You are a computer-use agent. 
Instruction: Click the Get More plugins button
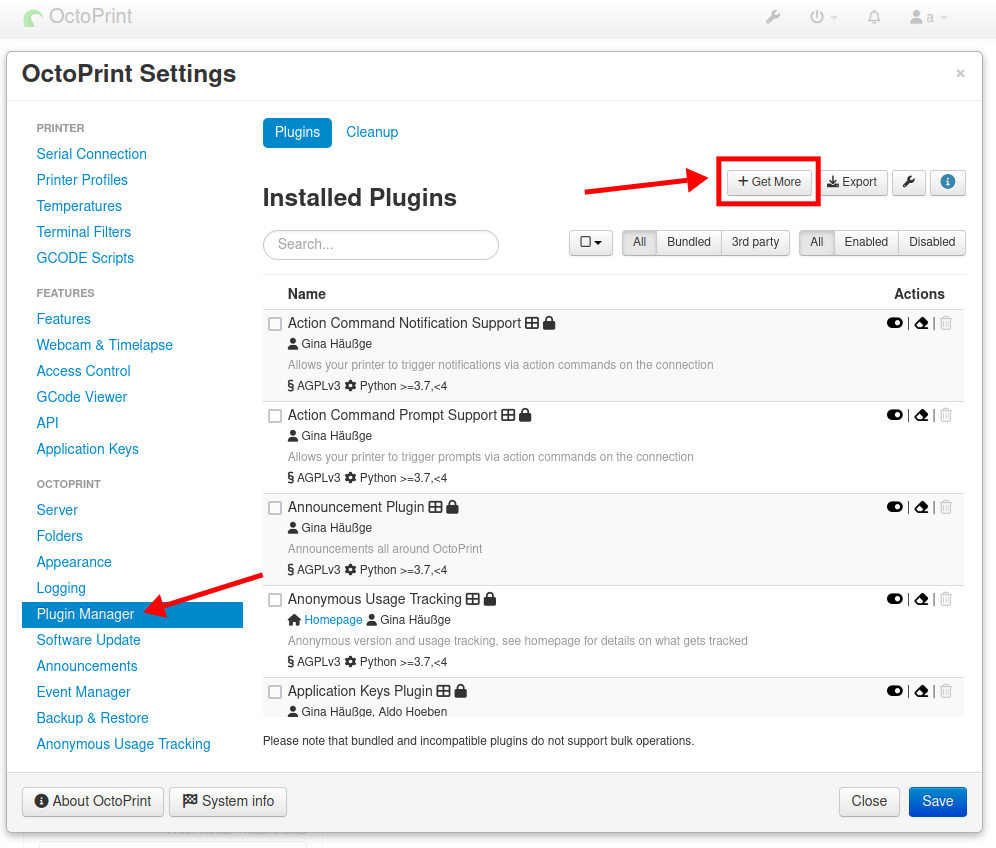click(769, 182)
